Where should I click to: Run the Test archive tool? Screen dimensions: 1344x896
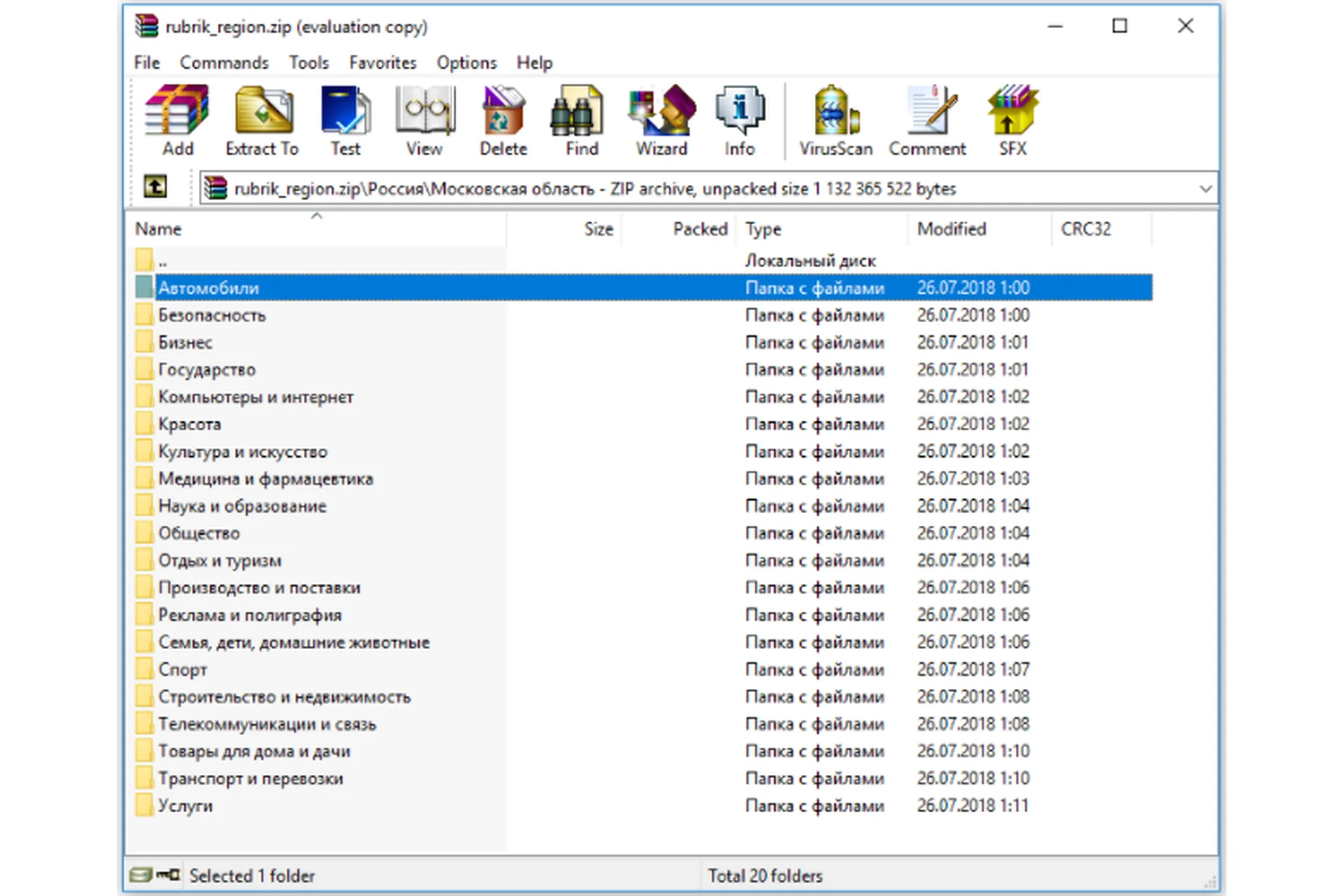point(345,120)
